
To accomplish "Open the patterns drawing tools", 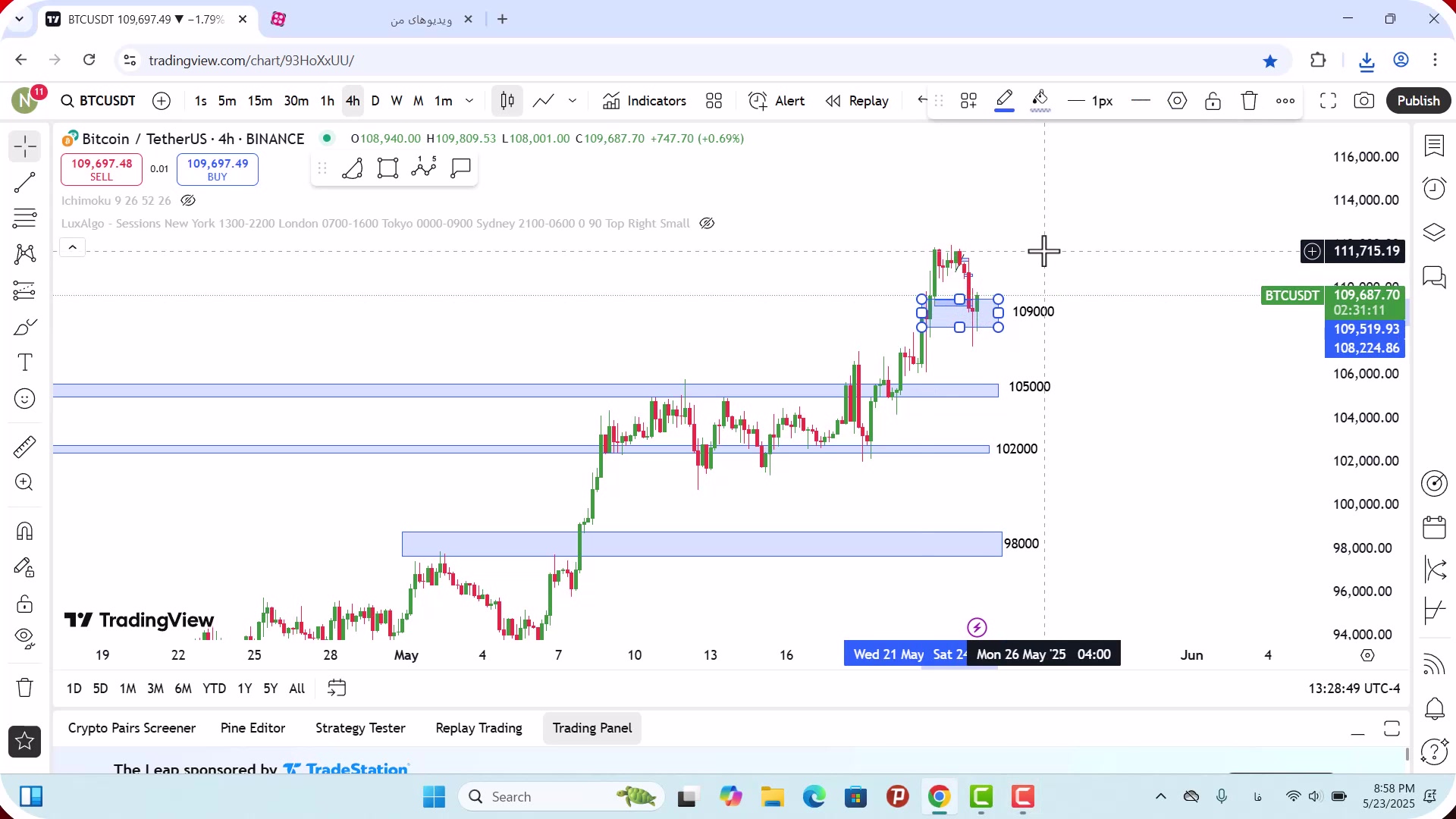I will 24,254.
